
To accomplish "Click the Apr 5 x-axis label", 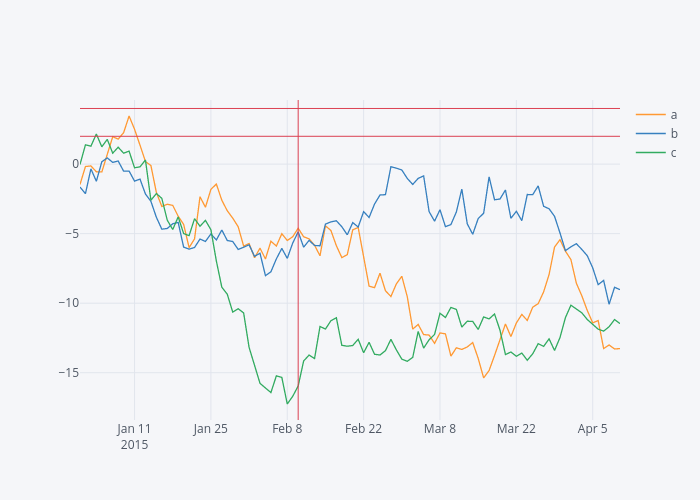I will [x=592, y=429].
